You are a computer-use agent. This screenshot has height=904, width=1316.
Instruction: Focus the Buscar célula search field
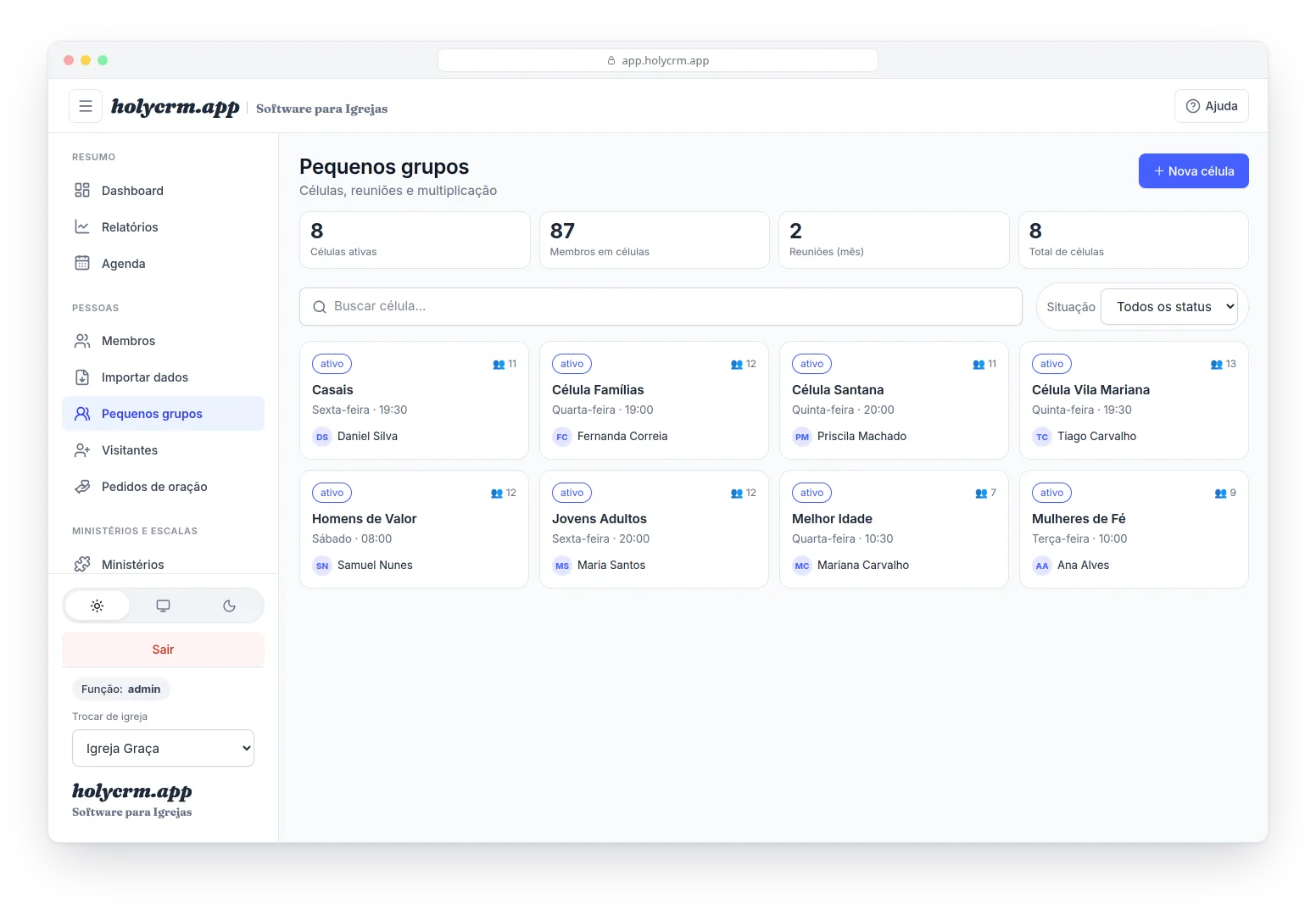coord(661,307)
